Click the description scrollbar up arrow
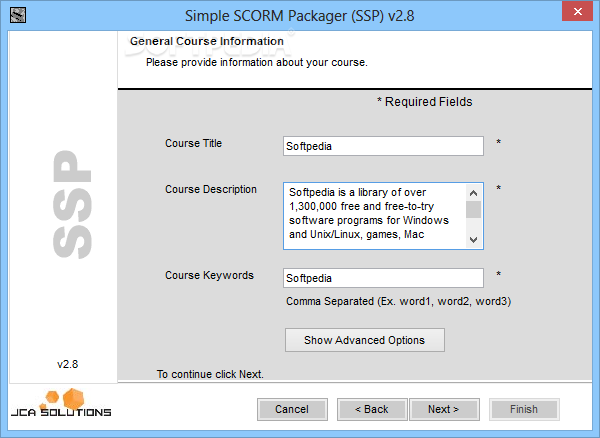600x438 pixels. (473, 193)
